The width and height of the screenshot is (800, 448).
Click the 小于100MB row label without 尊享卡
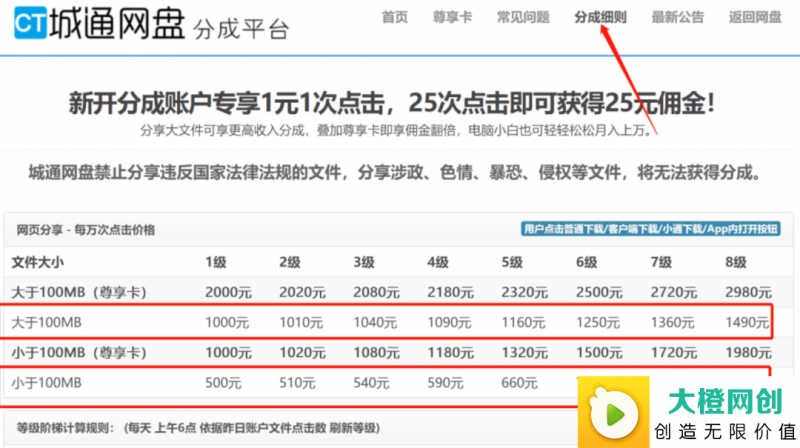(x=46, y=383)
